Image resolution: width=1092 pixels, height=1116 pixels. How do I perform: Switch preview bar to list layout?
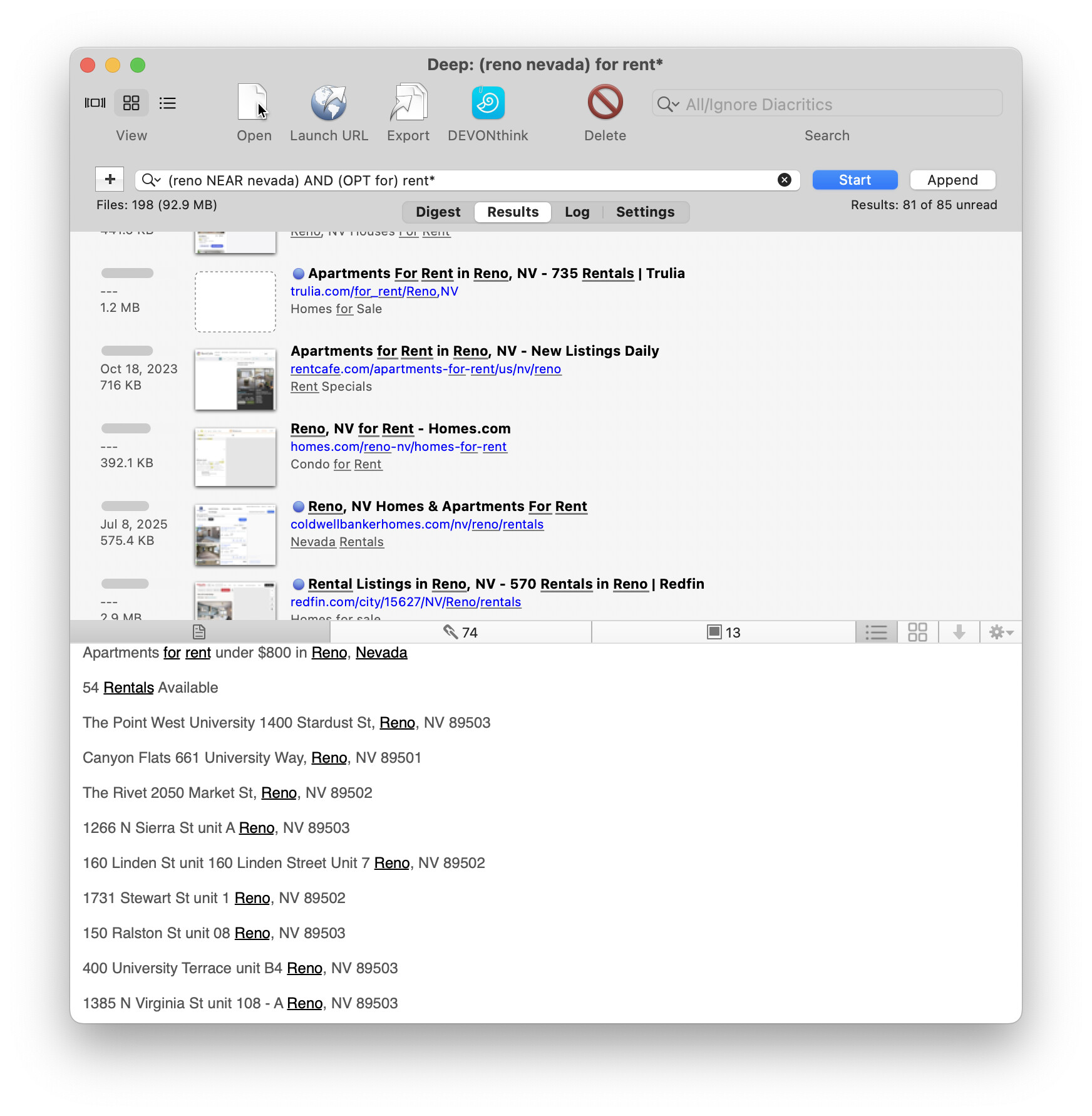point(876,632)
